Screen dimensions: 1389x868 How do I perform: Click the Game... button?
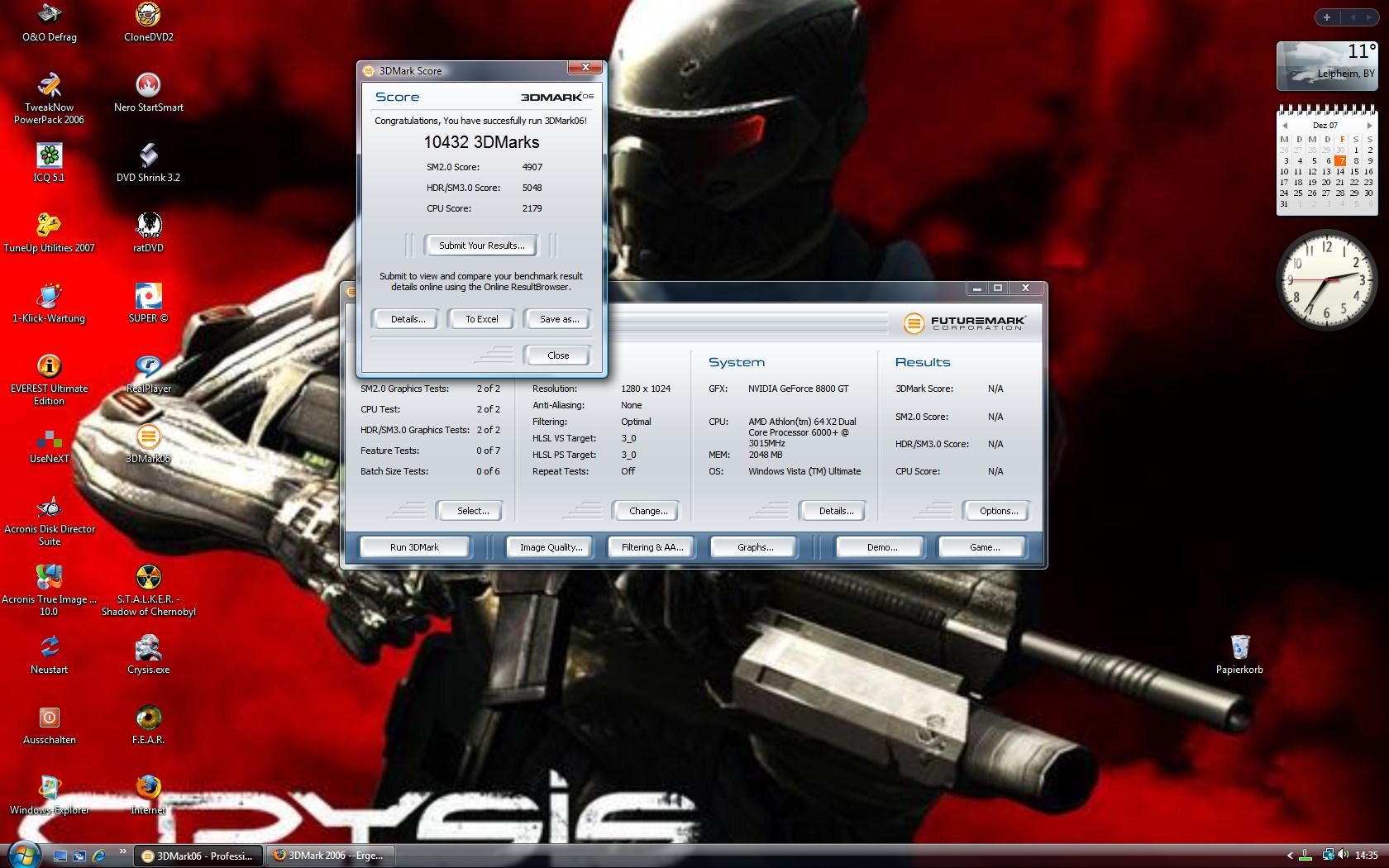[985, 547]
